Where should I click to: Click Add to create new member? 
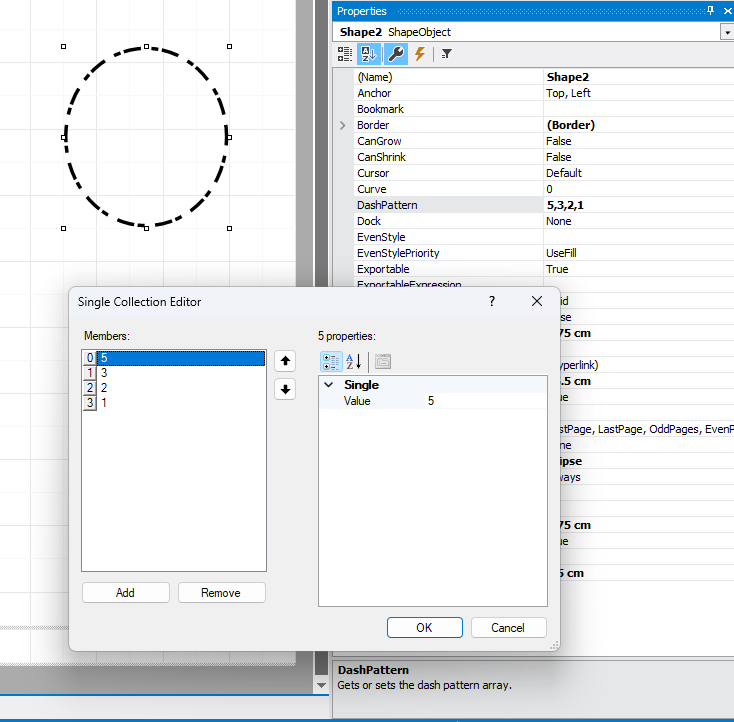(125, 592)
